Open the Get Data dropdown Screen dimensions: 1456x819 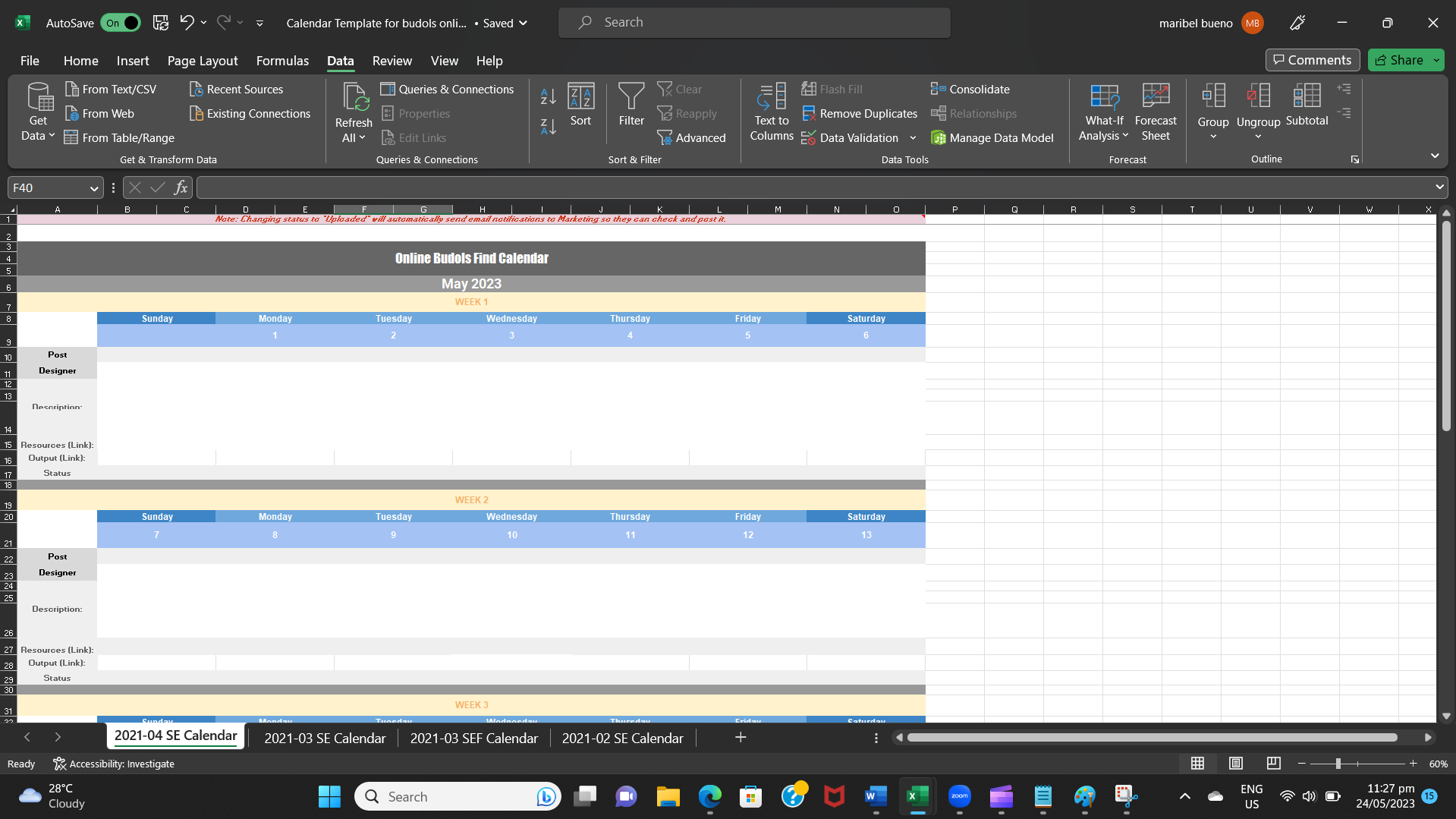(38, 112)
